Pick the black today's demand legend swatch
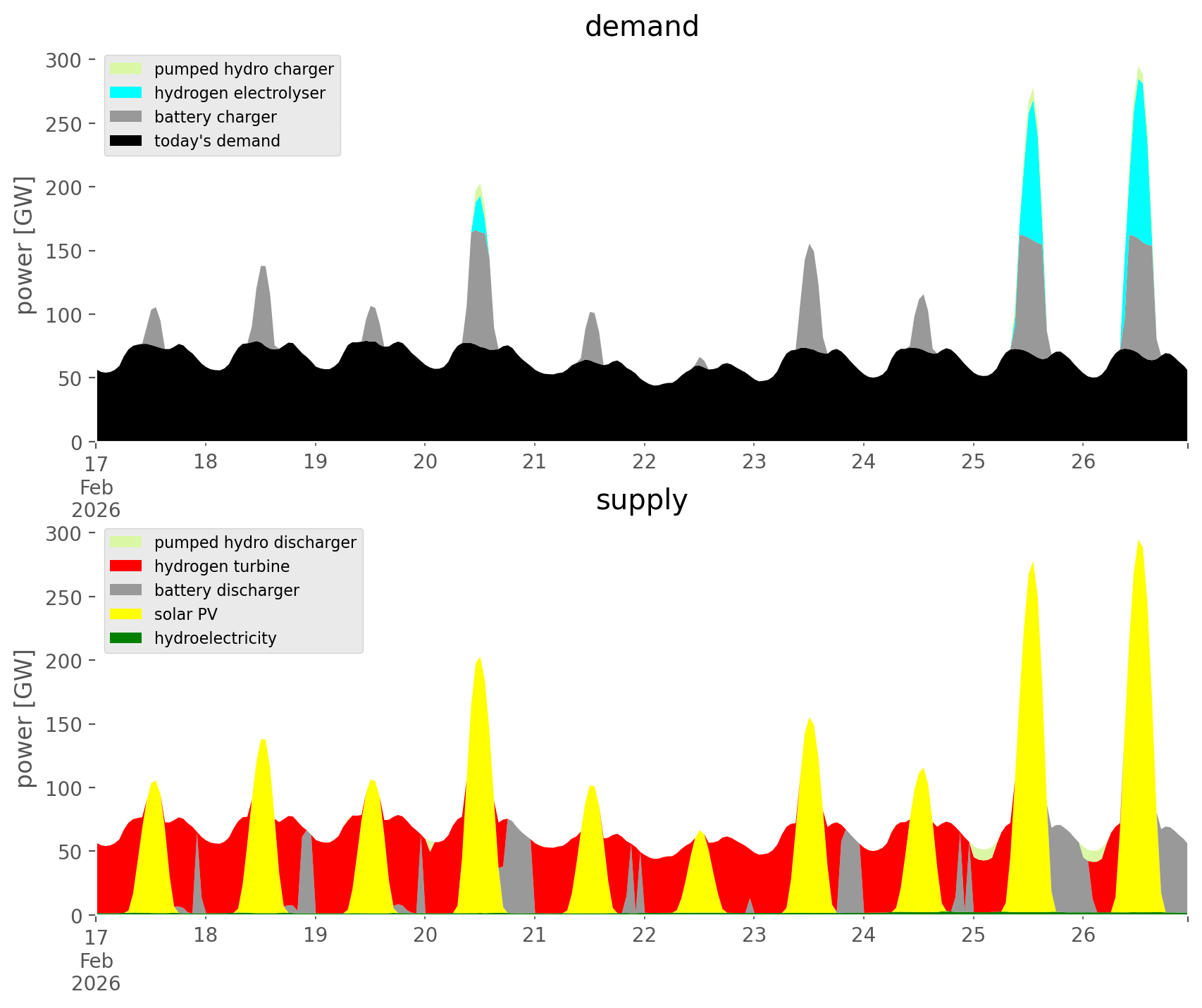 tap(126, 141)
